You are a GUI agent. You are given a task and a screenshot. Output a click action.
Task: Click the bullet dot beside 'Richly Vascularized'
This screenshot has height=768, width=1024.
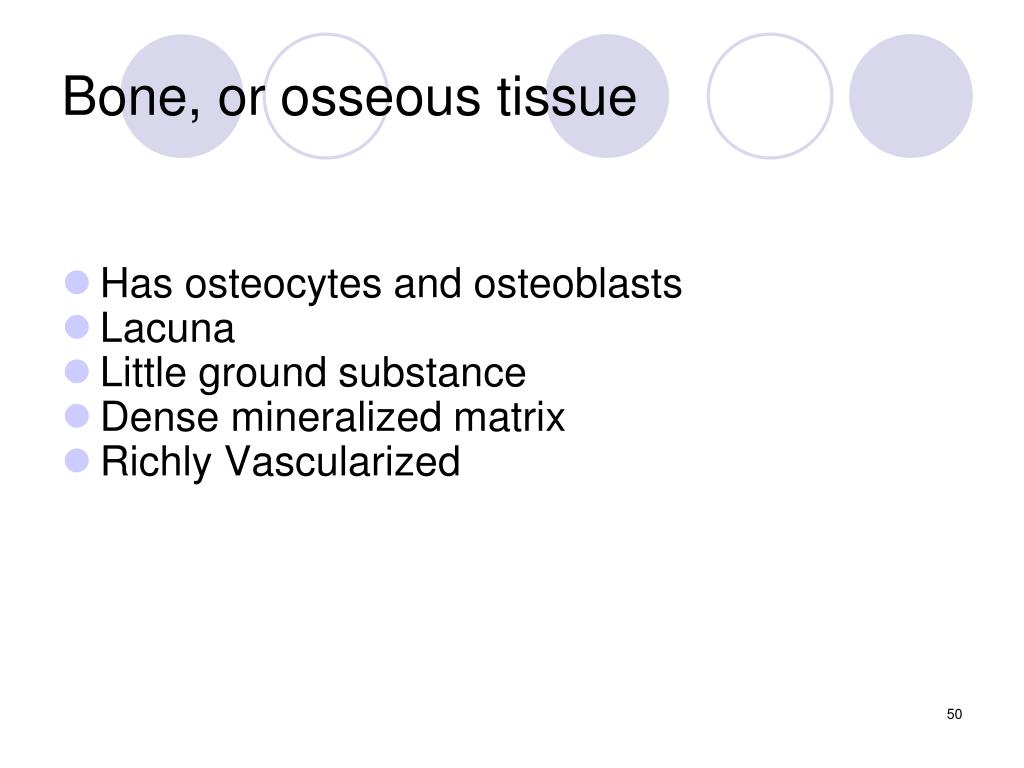[x=77, y=460]
